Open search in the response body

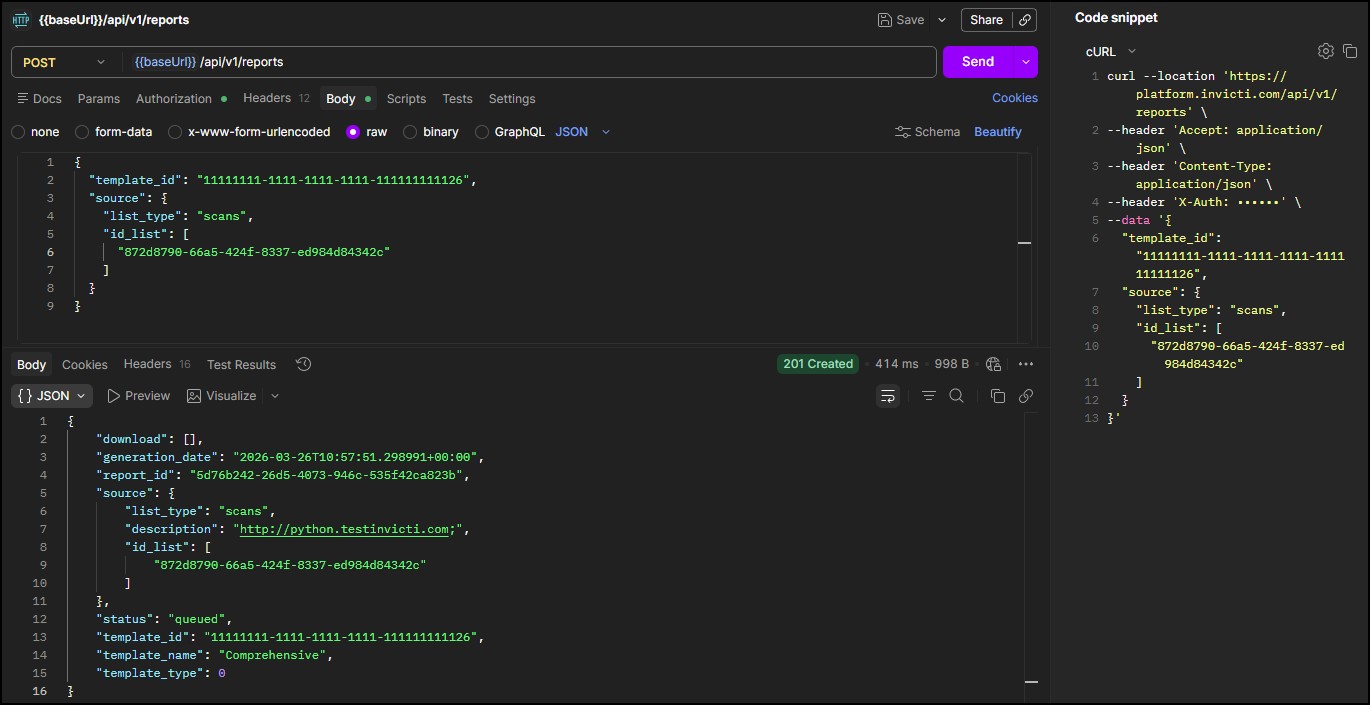(x=956, y=396)
